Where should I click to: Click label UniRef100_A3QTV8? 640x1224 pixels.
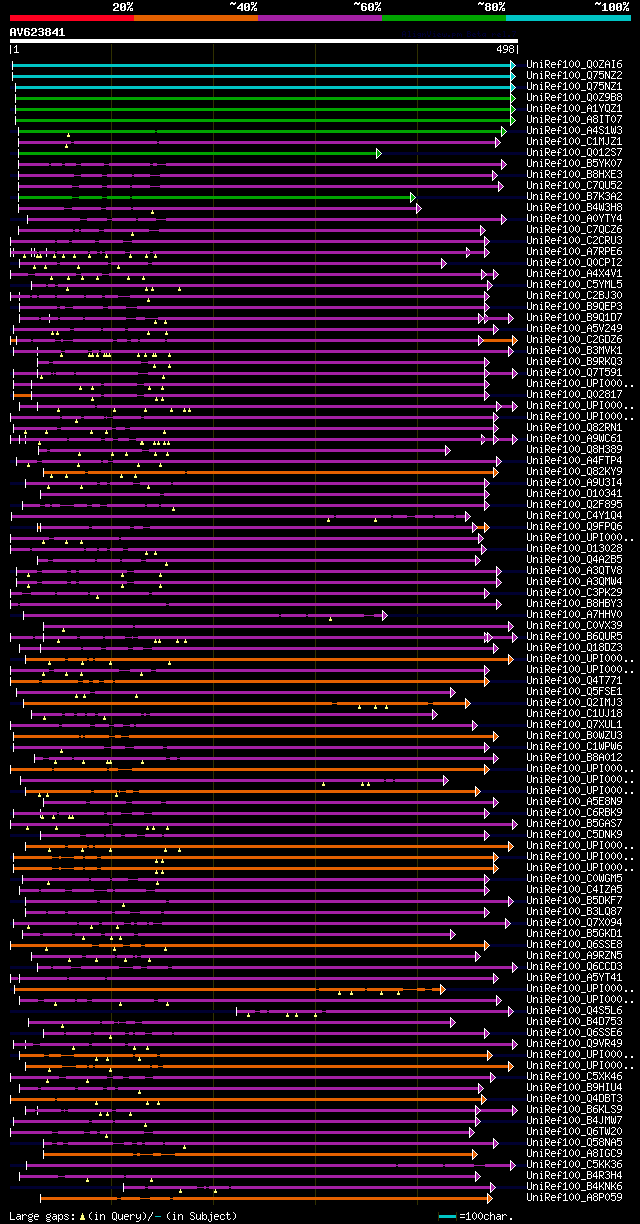(574, 570)
